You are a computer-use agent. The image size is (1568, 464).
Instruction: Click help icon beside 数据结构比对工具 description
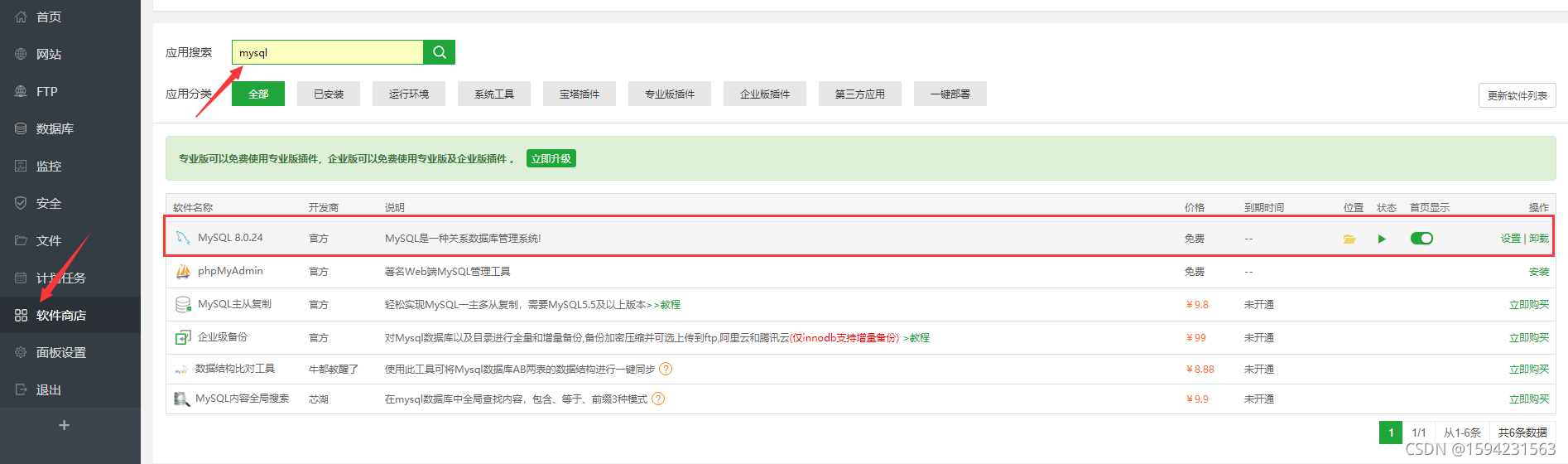[666, 369]
